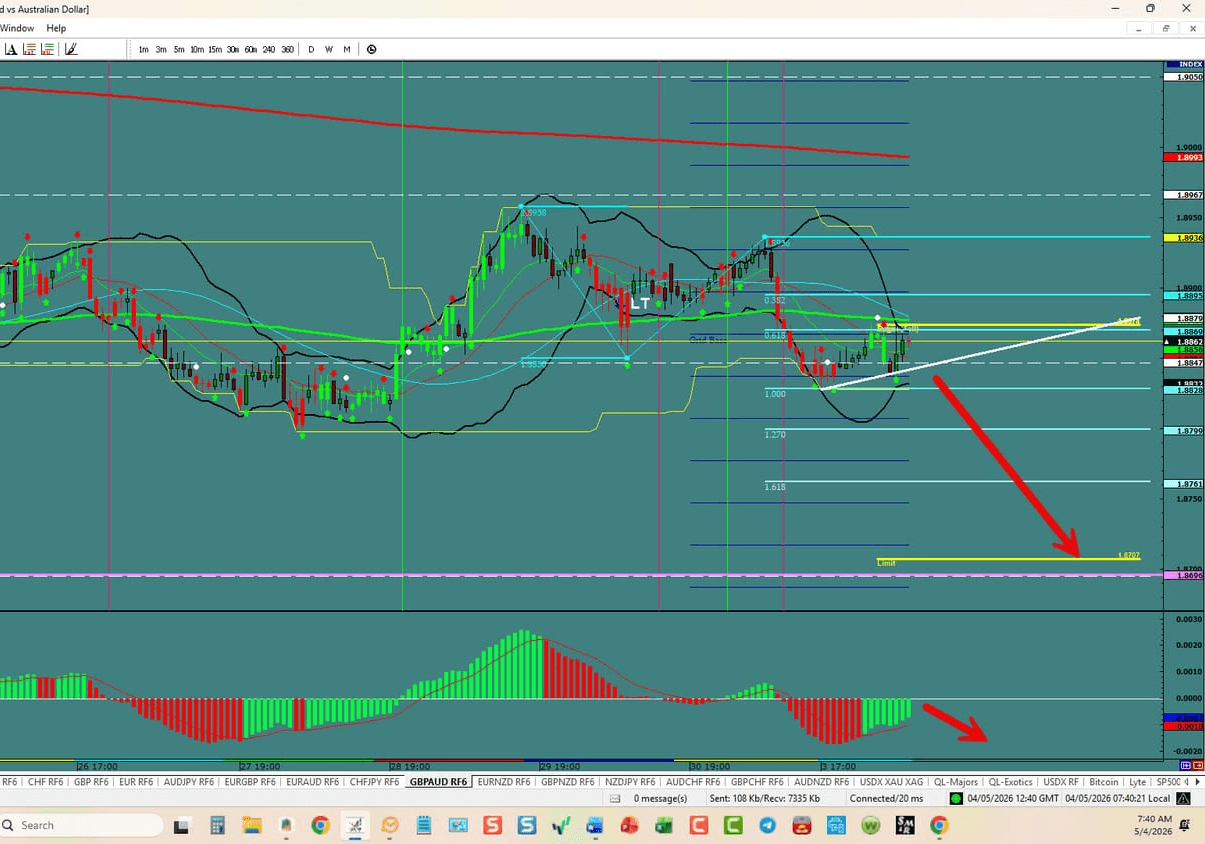
Task: Open Telegram from the Windows taskbar
Action: [x=767, y=826]
